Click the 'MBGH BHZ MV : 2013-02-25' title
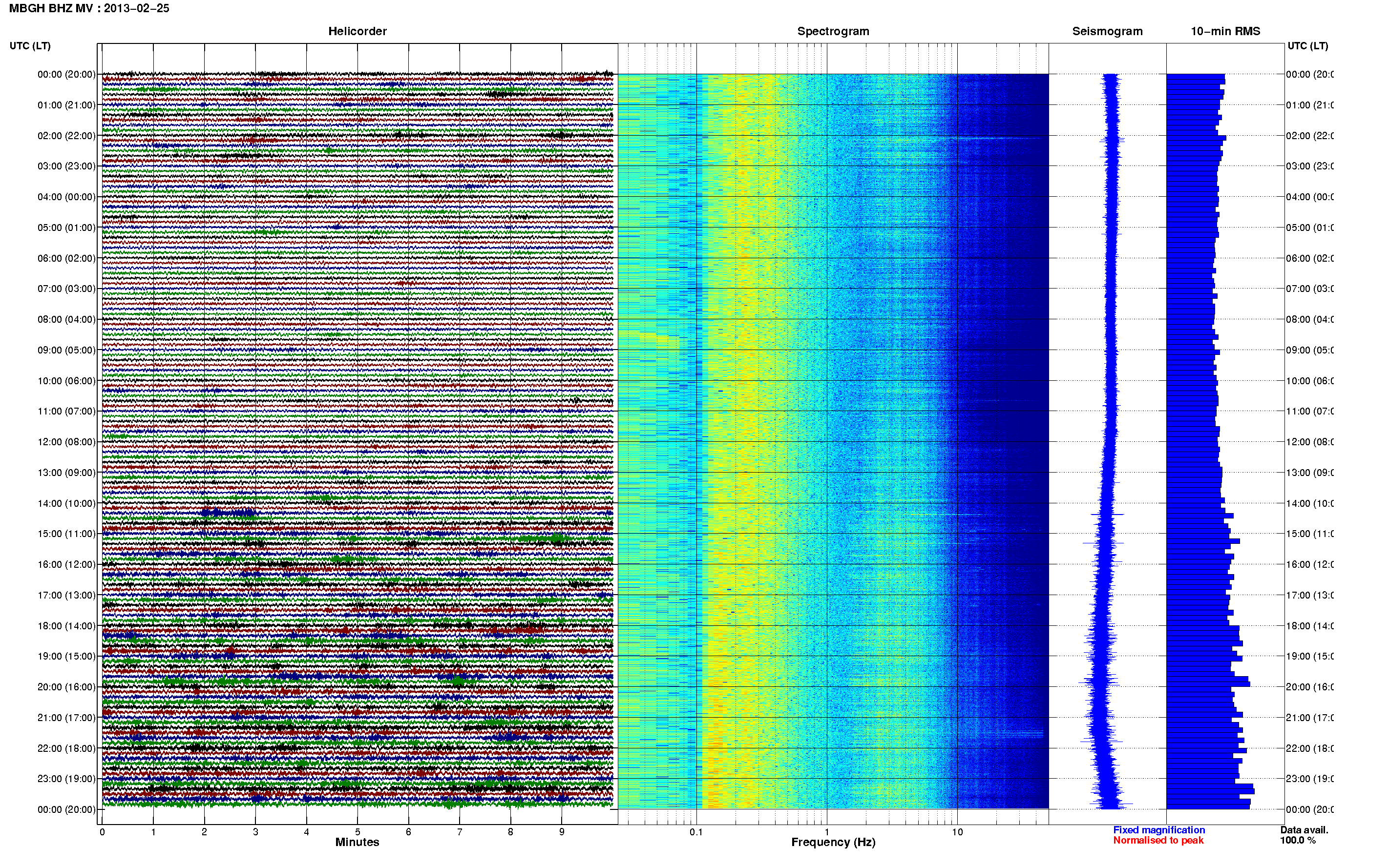Viewport: 1389px width, 868px height. 89,9
